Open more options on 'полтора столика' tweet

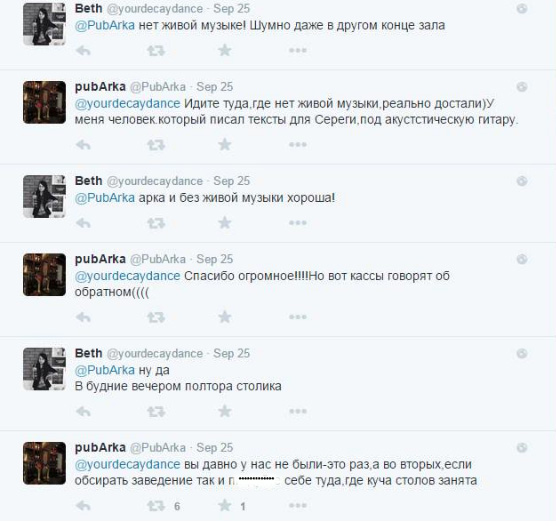(298, 411)
